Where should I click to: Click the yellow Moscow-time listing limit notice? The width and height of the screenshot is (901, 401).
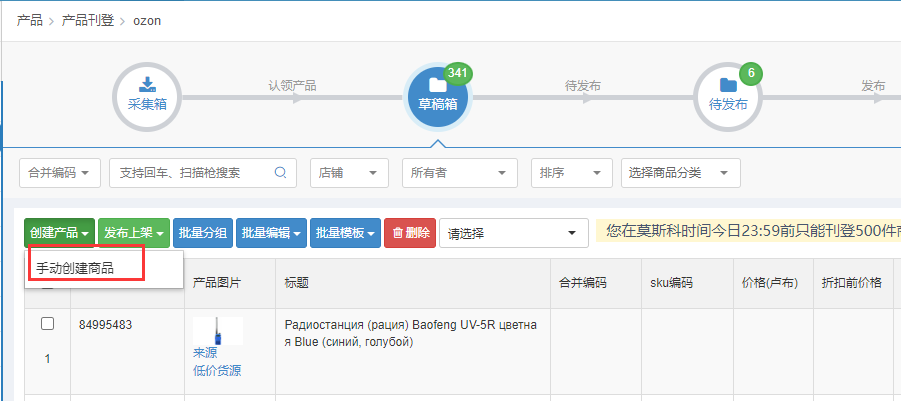click(x=748, y=231)
